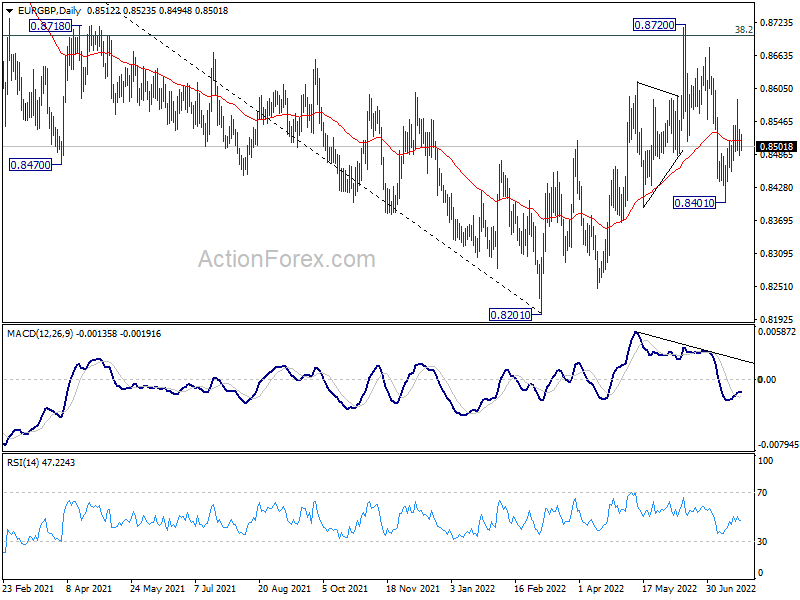Select the 18 Nov 2021 date label

pyautogui.click(x=413, y=588)
